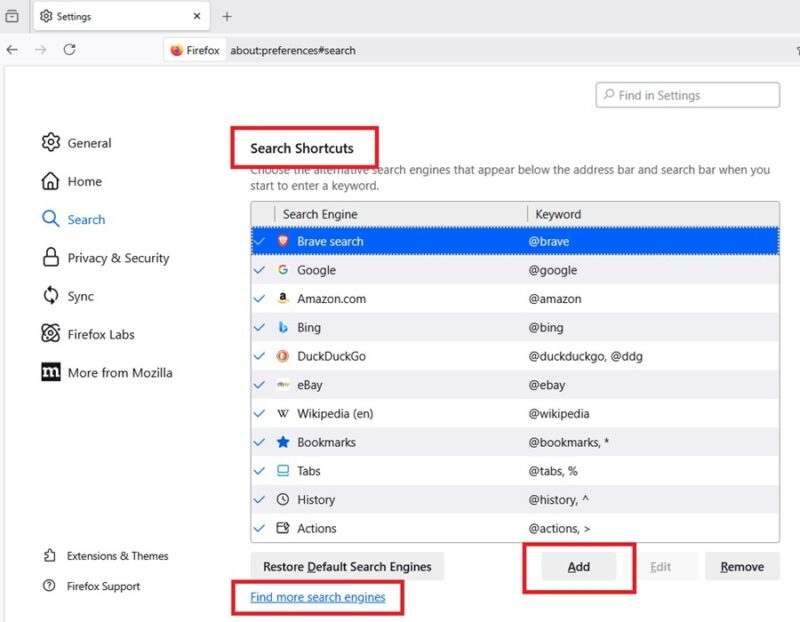Click the Wikipedia "W" icon
Viewport: 800px width, 622px height.
pos(283,413)
